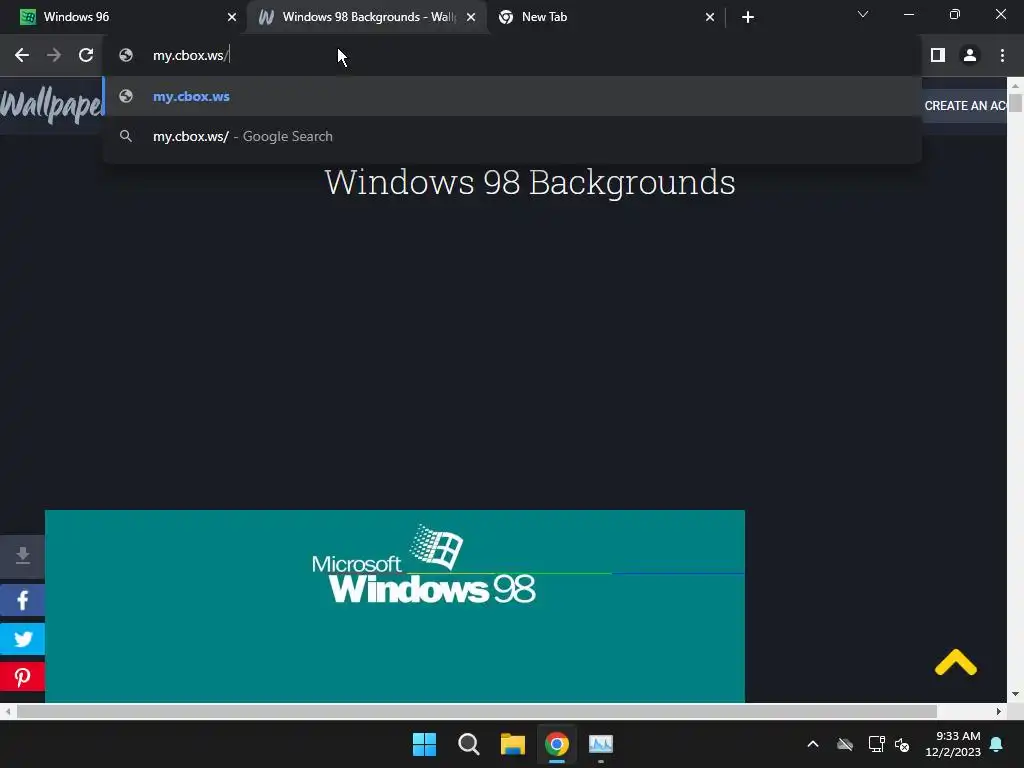Choose the my.cbox.ws/ Google Search suggestion

tap(513, 136)
